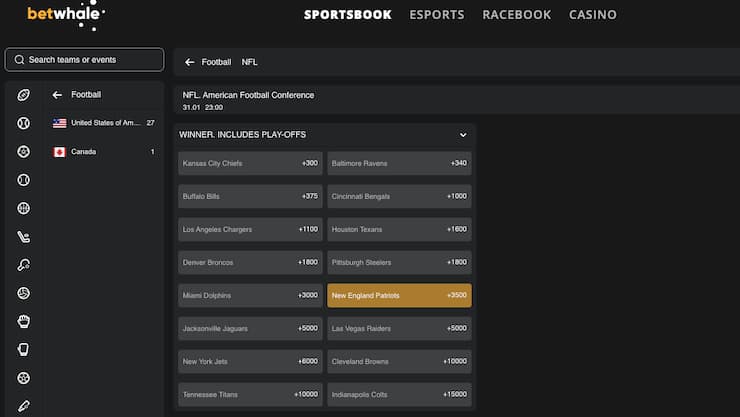Open the tennis ball icon below American football
This screenshot has height=417, width=740.
point(23,123)
